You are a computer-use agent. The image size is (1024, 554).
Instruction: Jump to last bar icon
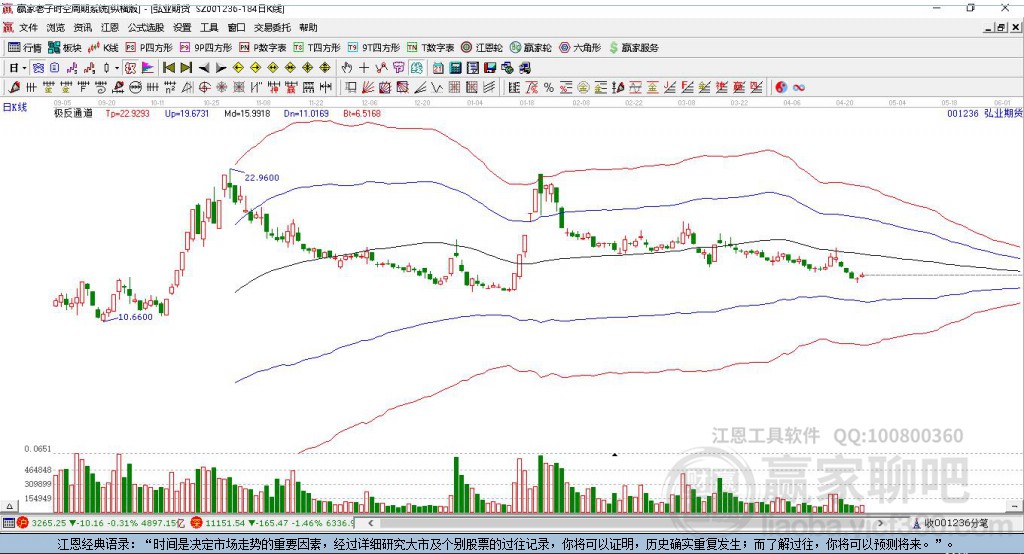186,68
